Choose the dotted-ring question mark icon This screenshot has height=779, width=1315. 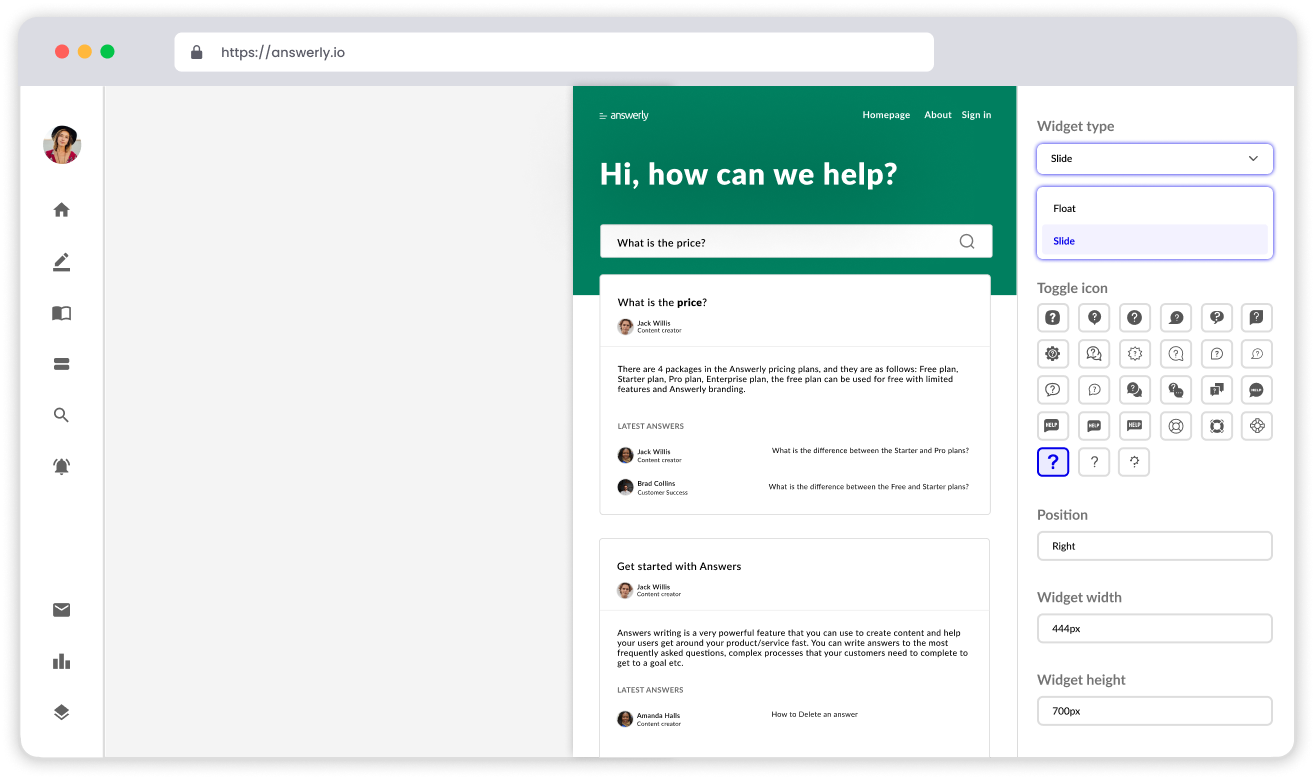1134,462
